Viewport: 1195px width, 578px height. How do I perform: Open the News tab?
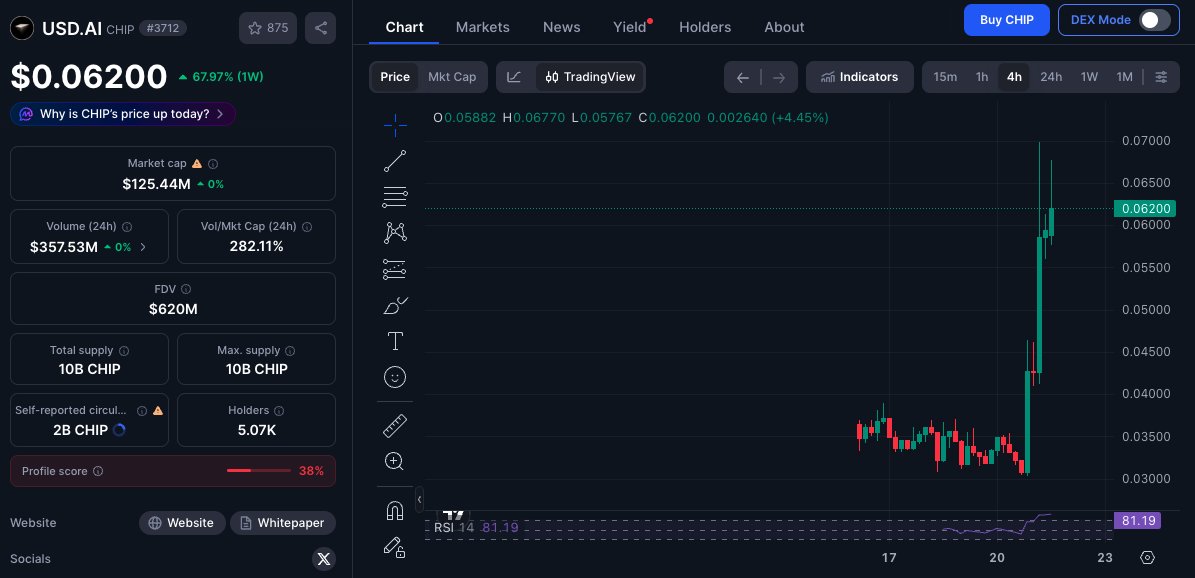562,27
